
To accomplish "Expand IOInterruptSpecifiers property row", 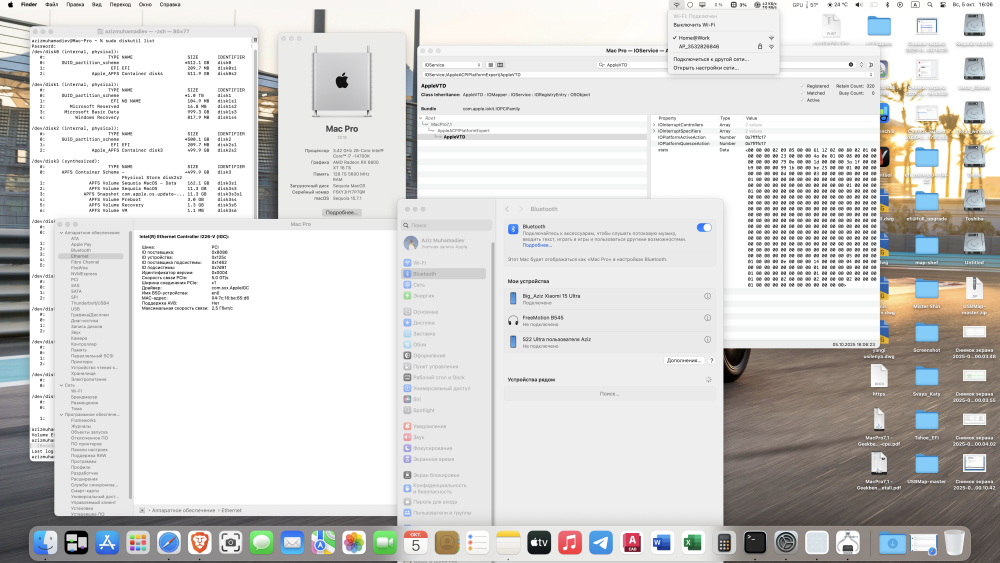I will (x=654, y=131).
